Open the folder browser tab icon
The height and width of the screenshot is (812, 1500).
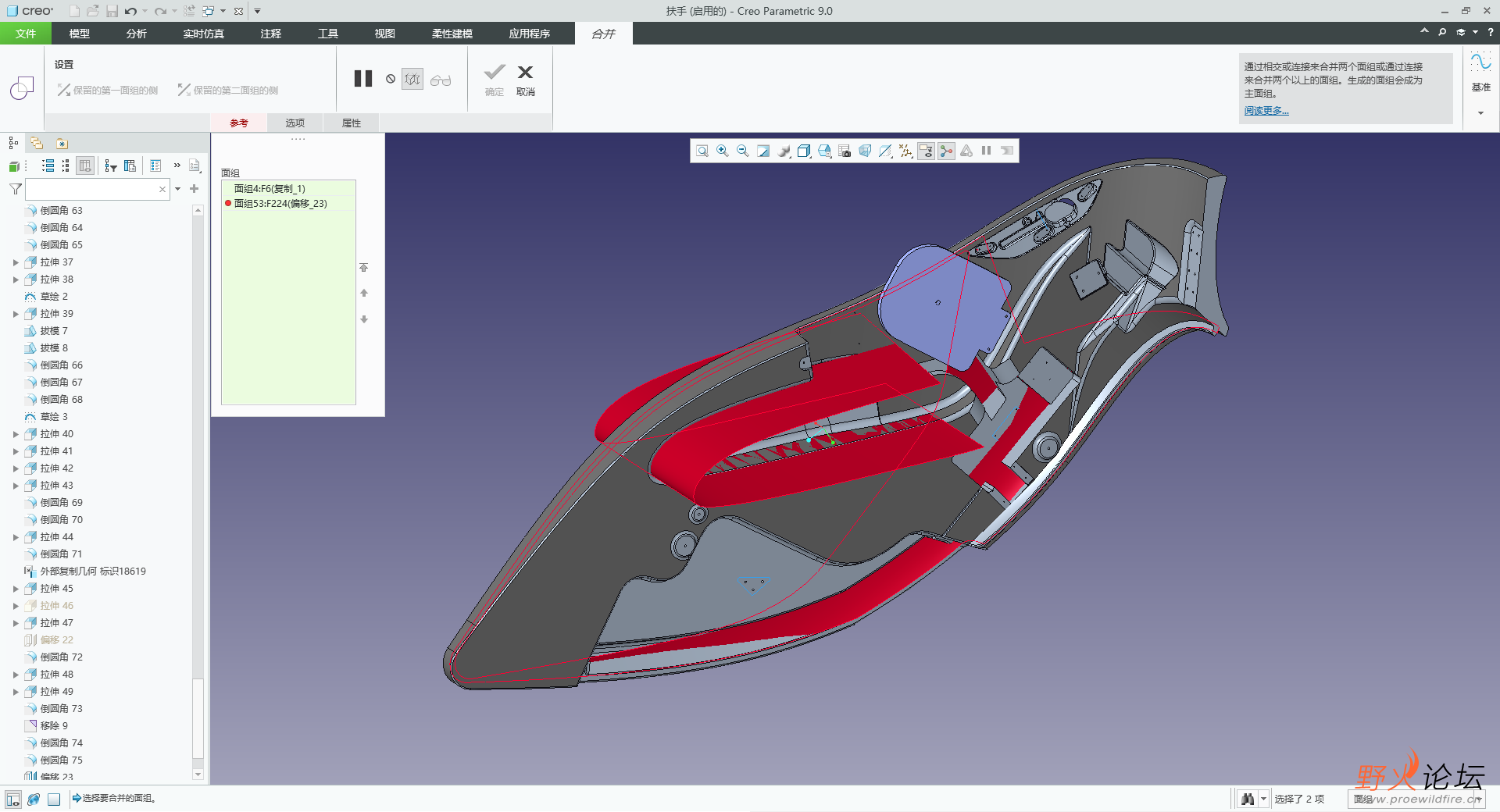tap(37, 143)
